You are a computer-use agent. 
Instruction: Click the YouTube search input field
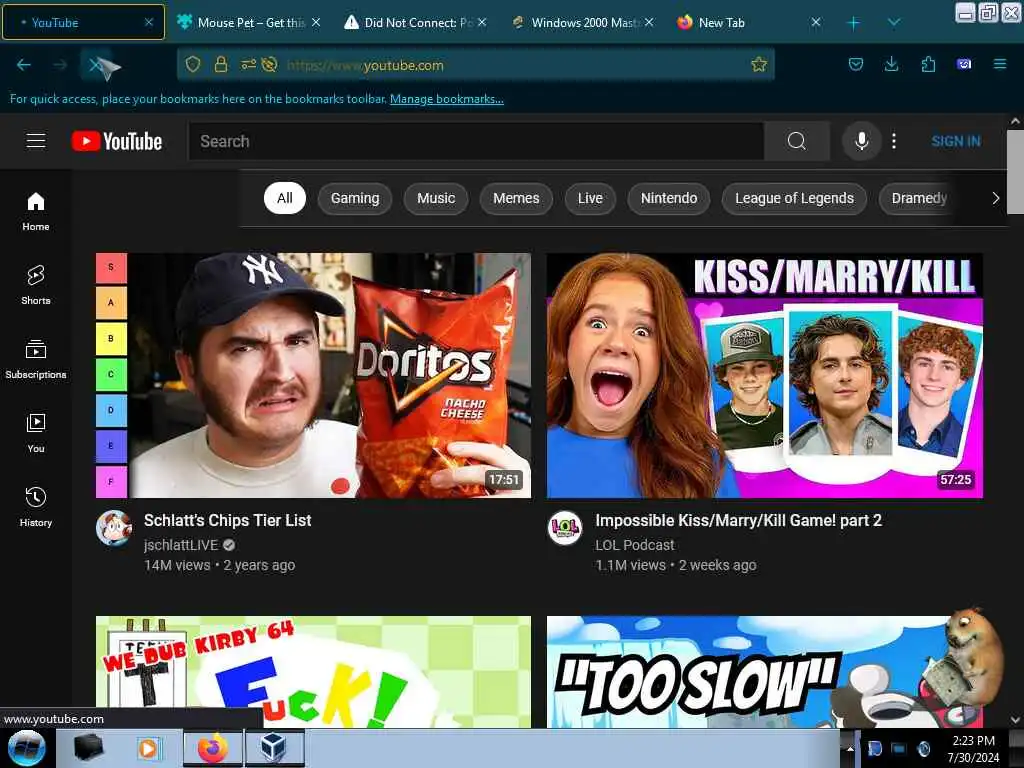476,141
